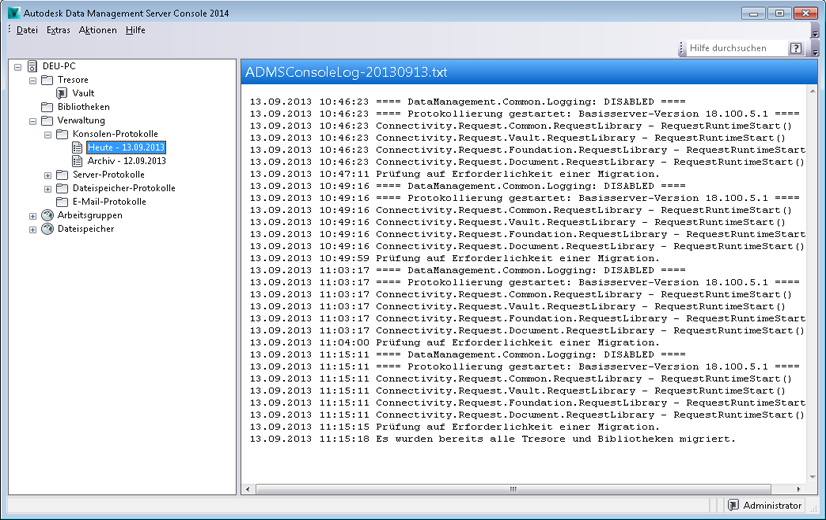
Task: Collapse the DEU-PC root node
Action: pos(17,67)
